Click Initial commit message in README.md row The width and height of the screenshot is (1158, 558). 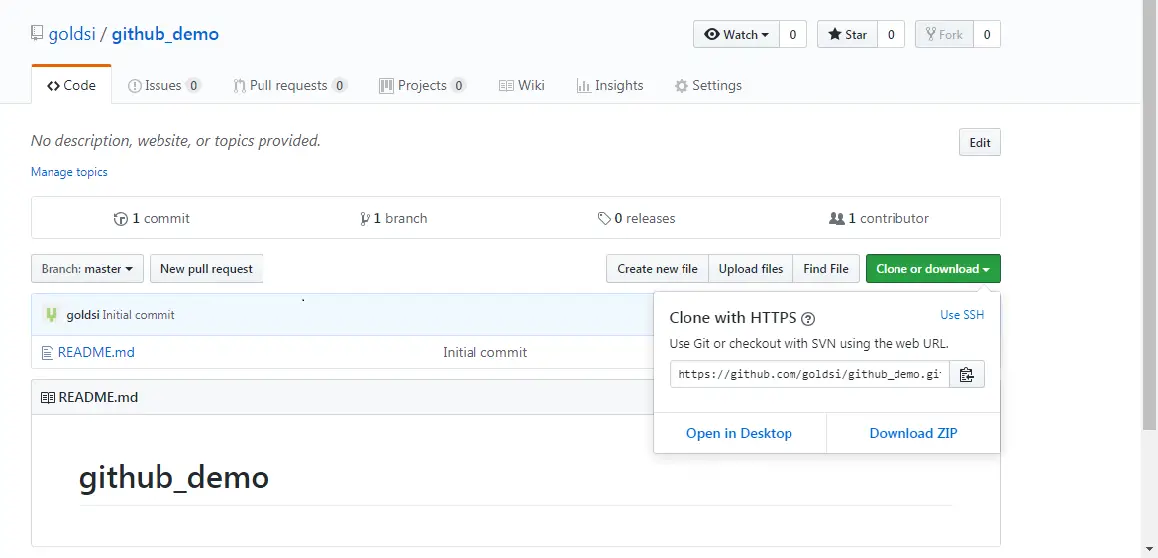click(x=485, y=353)
